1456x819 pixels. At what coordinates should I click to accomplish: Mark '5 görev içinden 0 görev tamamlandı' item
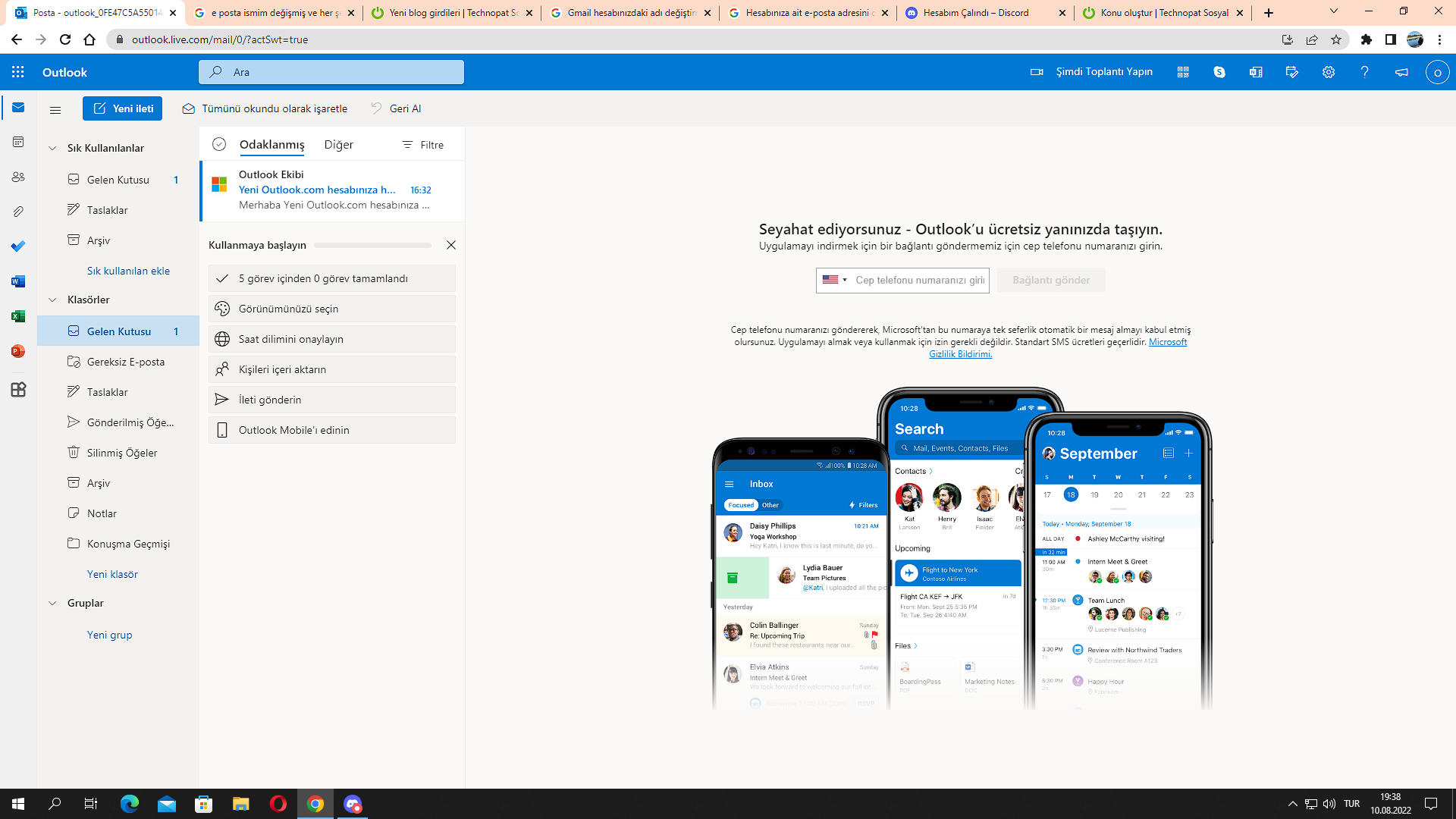332,278
